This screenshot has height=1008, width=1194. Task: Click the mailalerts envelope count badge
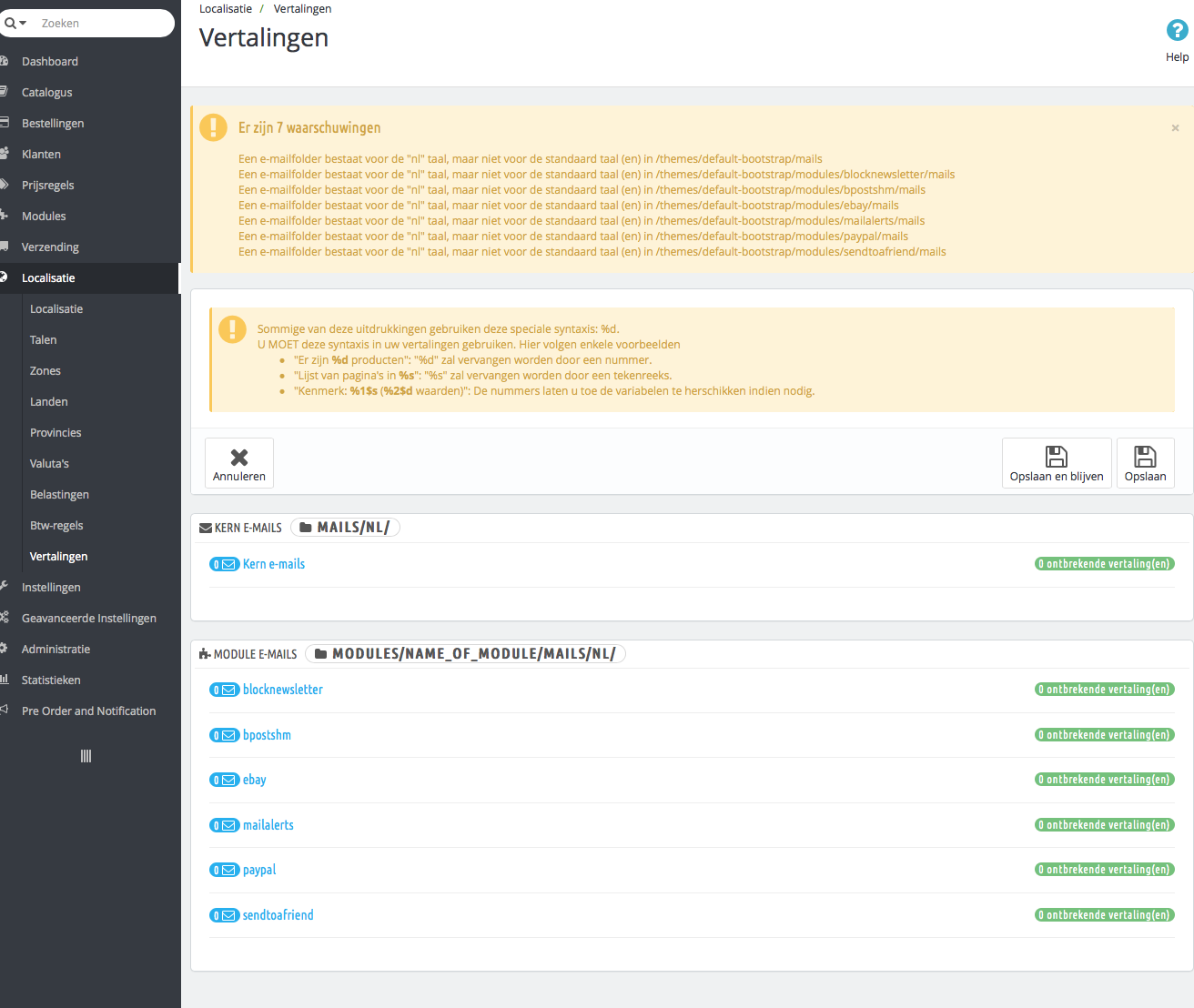tap(225, 825)
